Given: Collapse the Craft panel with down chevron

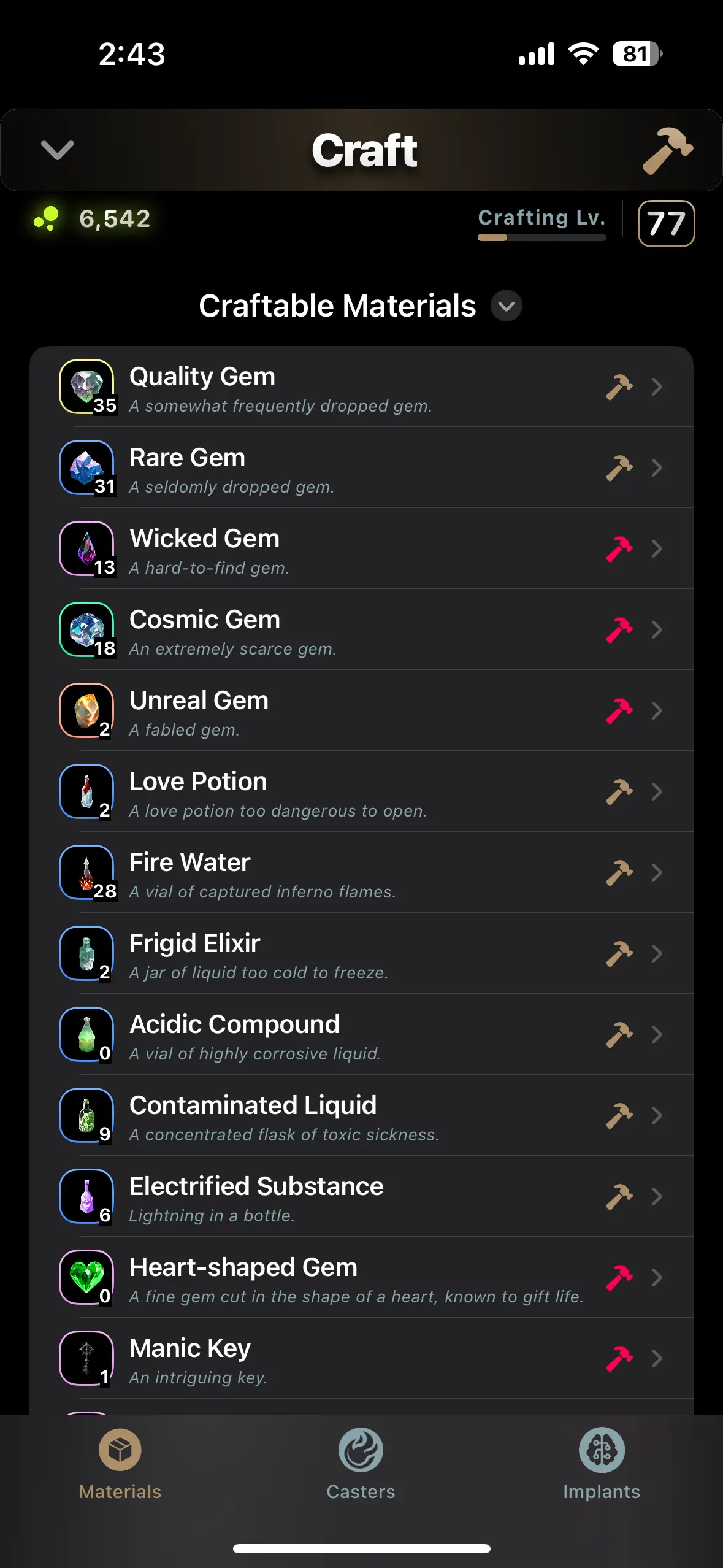Looking at the screenshot, I should point(57,150).
